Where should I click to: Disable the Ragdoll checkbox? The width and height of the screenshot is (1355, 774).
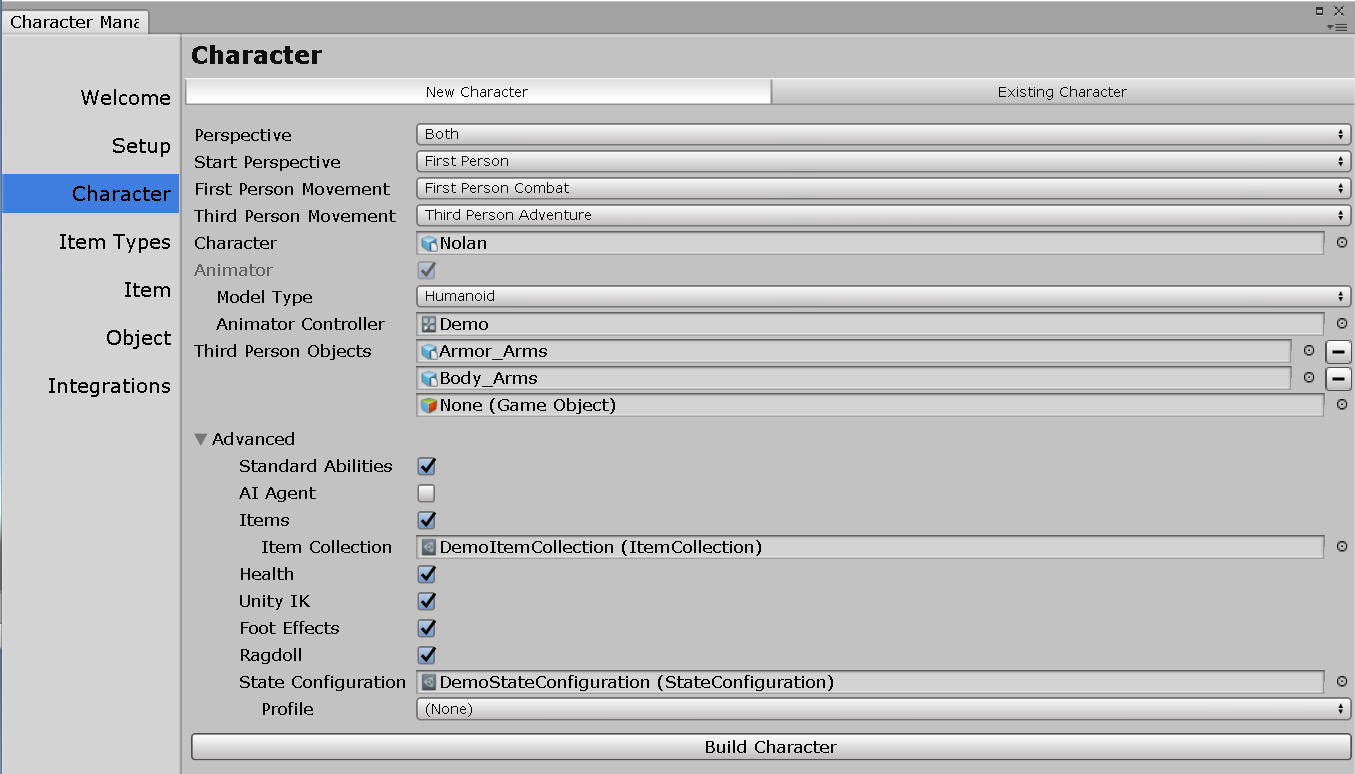pos(426,655)
